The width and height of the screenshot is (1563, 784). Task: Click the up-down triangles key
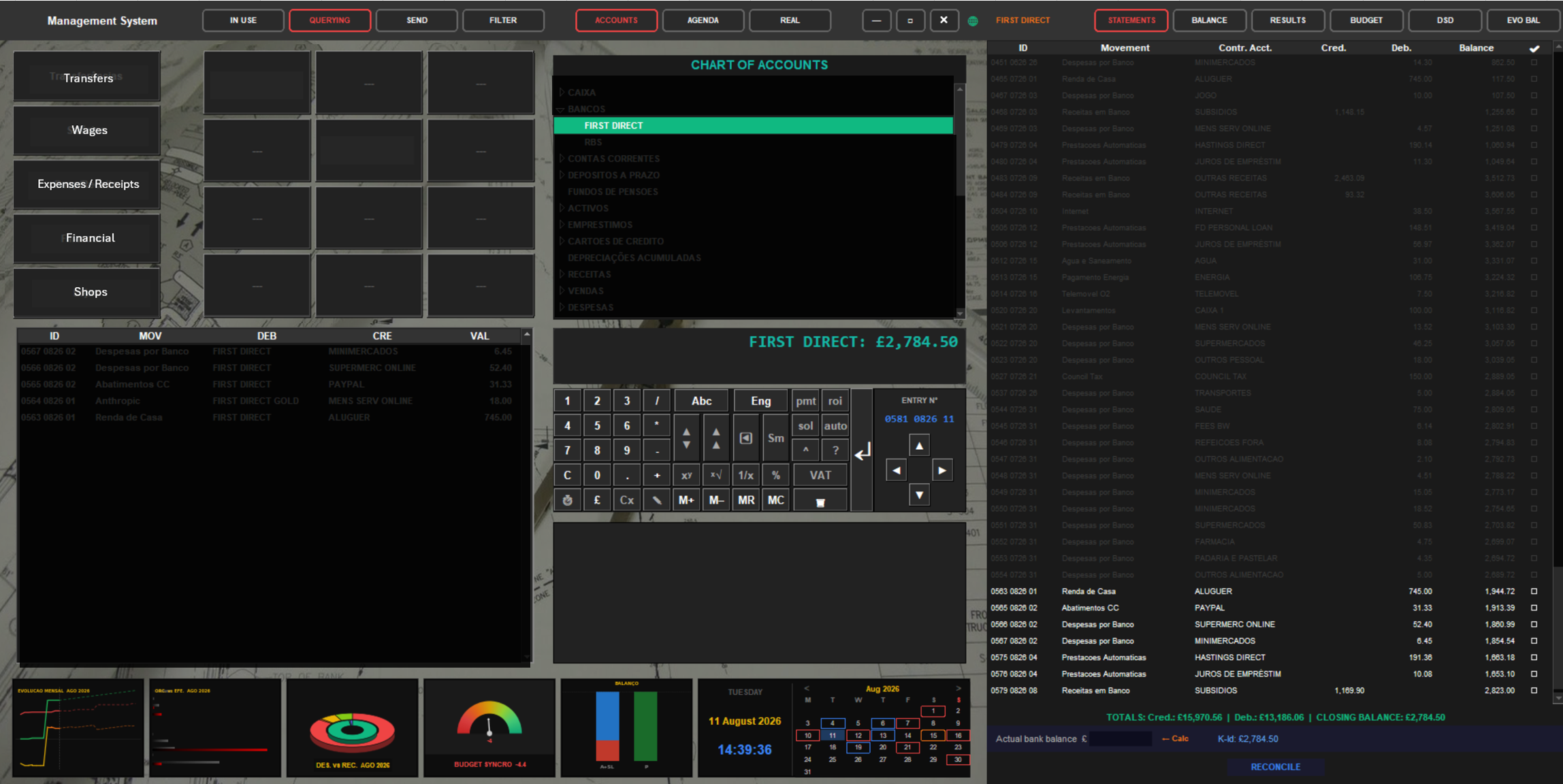pos(686,438)
